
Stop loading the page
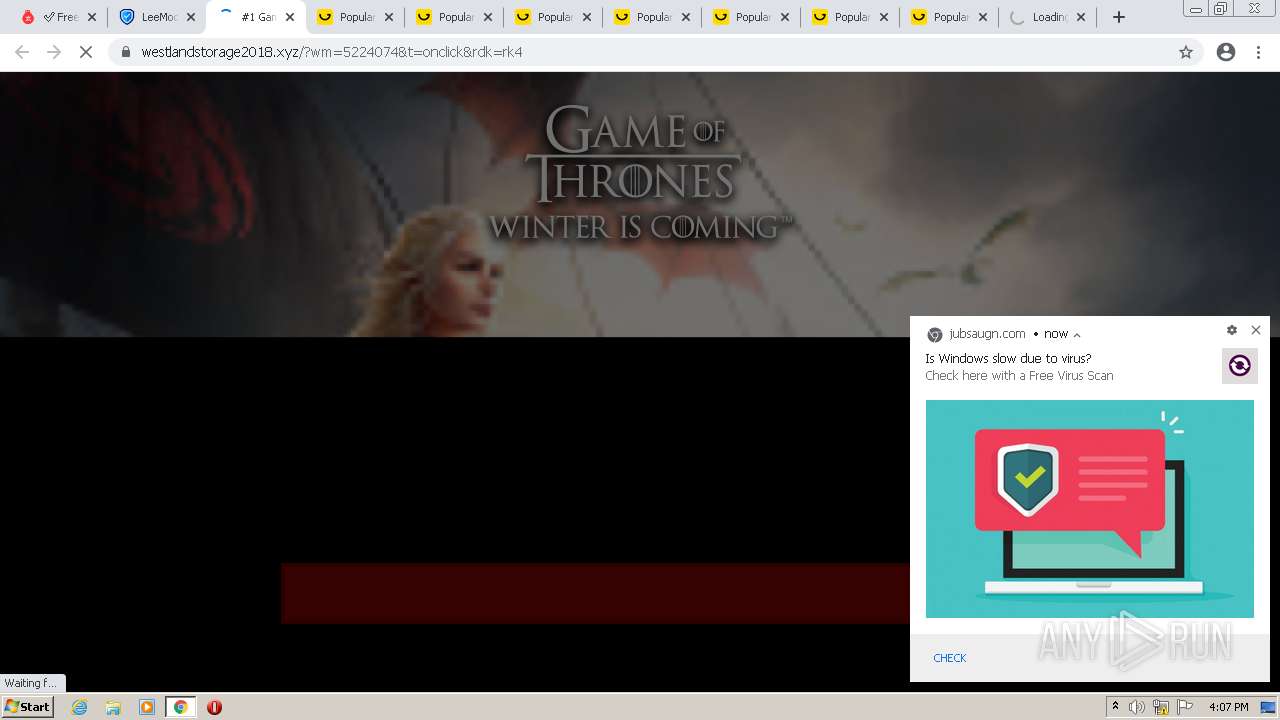click(86, 52)
